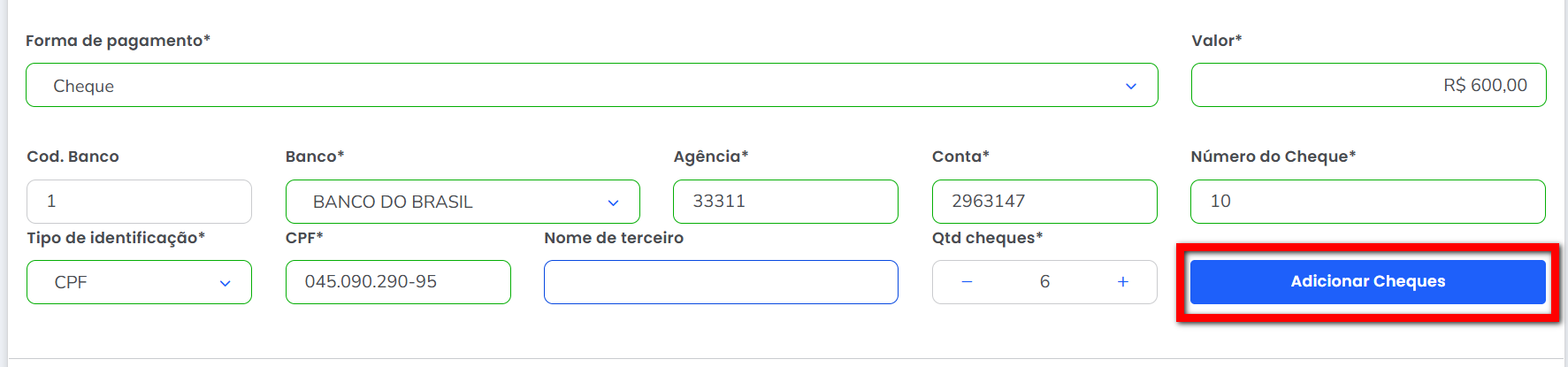Select the Conta field with 2963147

(1044, 202)
